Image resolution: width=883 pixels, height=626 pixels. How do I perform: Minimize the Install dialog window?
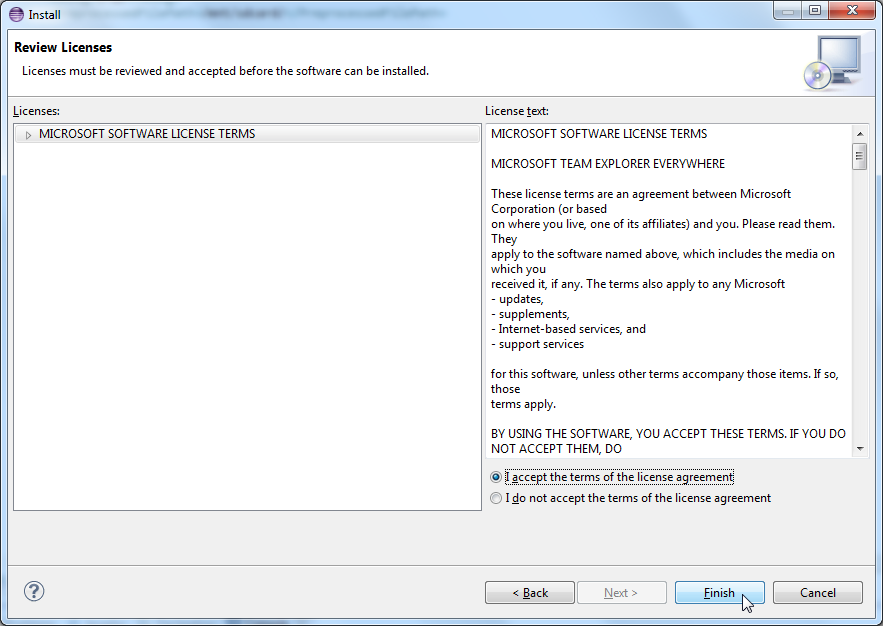pos(786,11)
